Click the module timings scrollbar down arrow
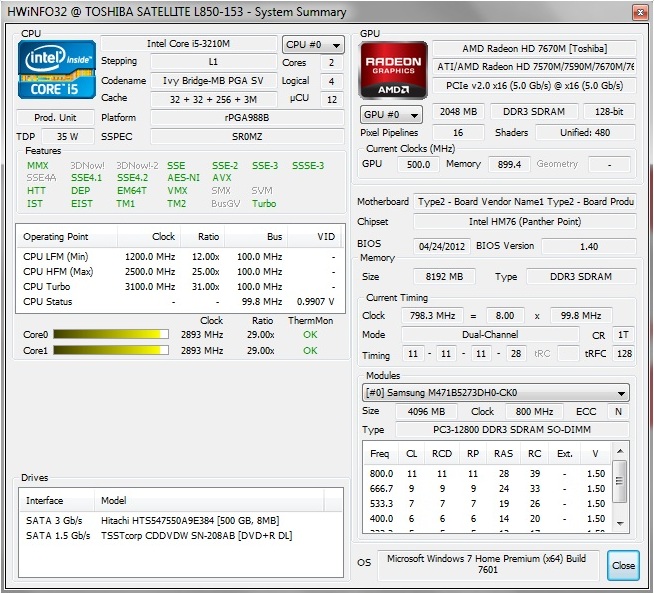The width and height of the screenshot is (654, 593). (x=620, y=523)
